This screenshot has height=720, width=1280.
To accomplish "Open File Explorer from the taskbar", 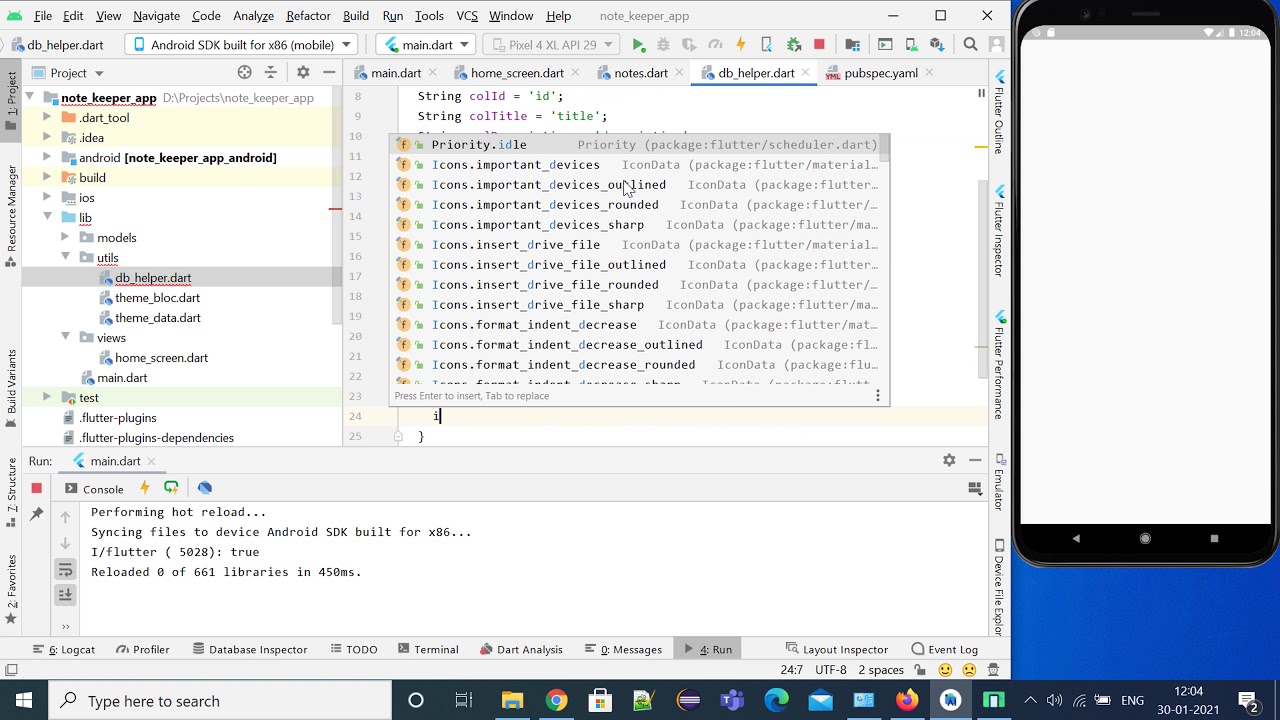I will [512, 700].
